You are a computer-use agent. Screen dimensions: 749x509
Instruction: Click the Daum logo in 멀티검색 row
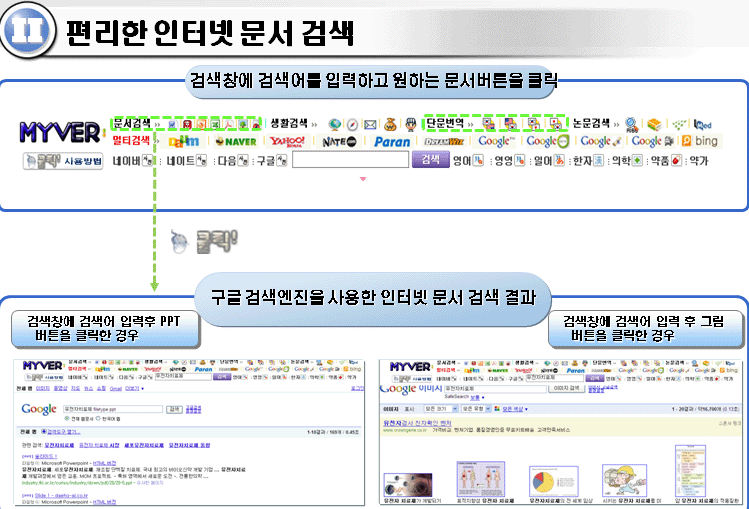(183, 141)
